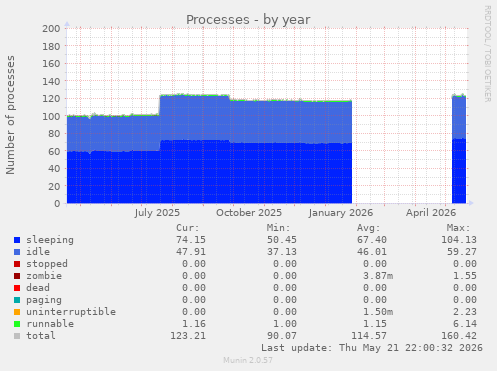Image resolution: width=497 pixels, height=371 pixels.
Task: Click the 'Min:' column header
Action: click(278, 228)
